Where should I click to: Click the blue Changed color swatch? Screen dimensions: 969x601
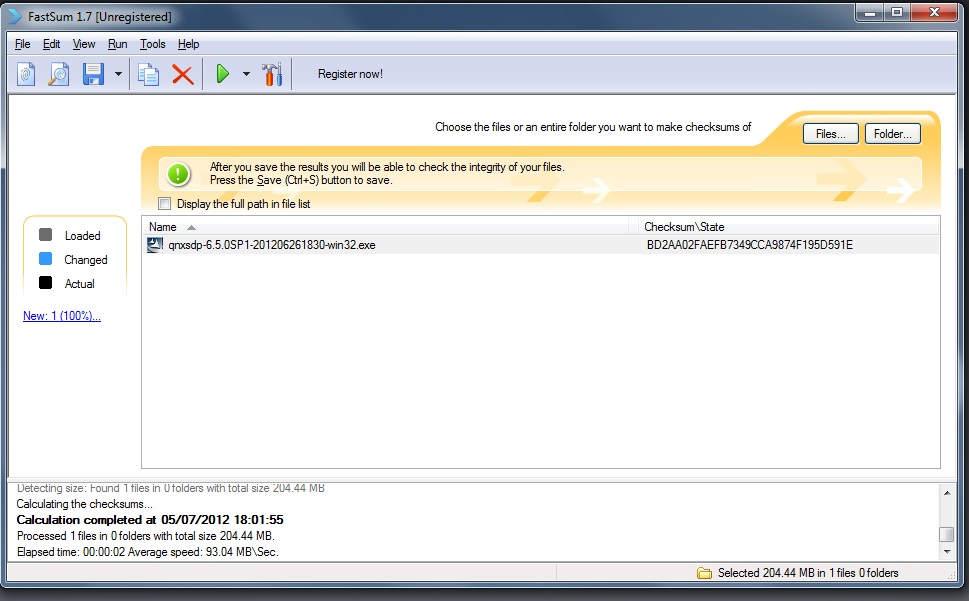(46, 259)
